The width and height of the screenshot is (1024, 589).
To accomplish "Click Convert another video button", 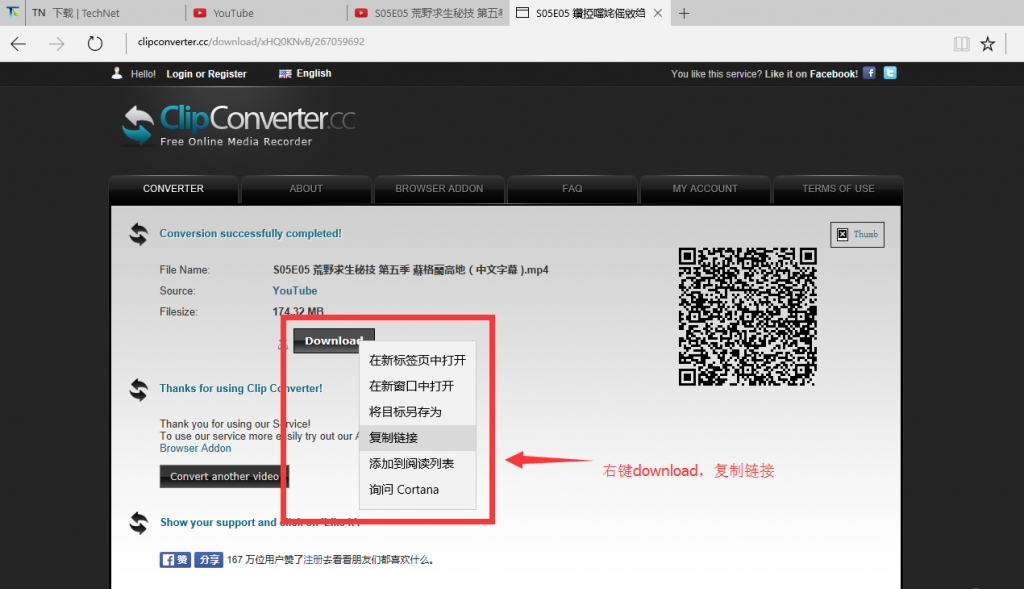I will coord(224,477).
